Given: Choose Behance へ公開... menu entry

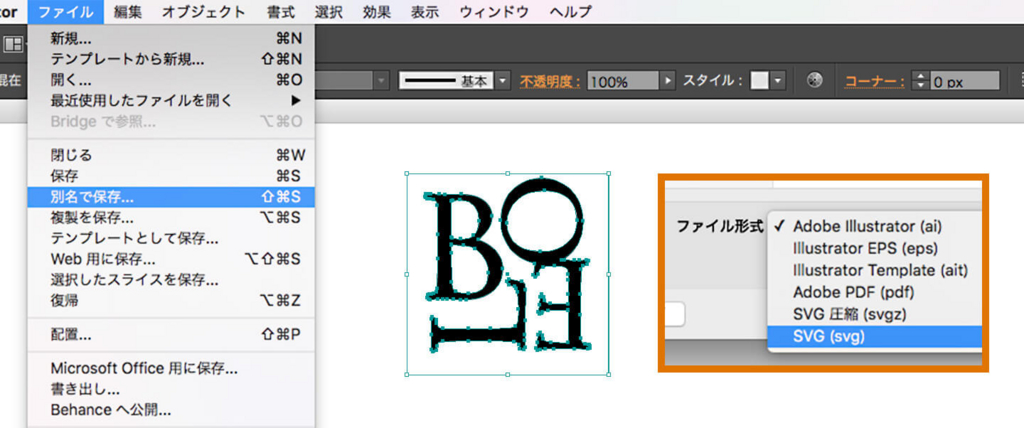Looking at the screenshot, I should tap(171, 411).
